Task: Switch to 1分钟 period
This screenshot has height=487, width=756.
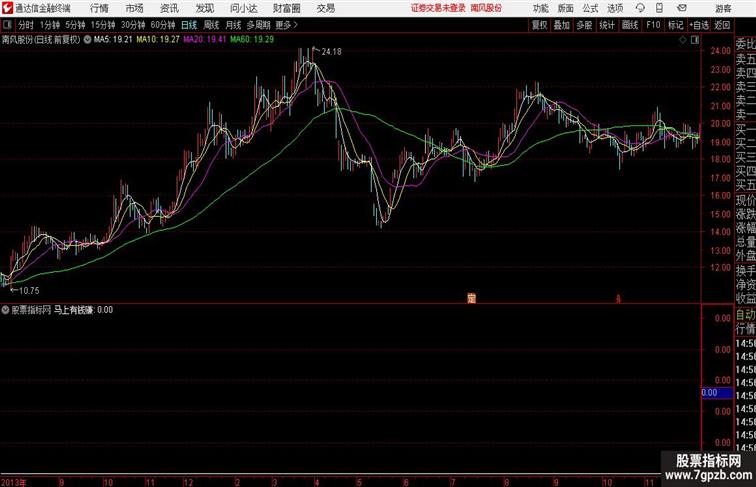Action: [x=50, y=25]
